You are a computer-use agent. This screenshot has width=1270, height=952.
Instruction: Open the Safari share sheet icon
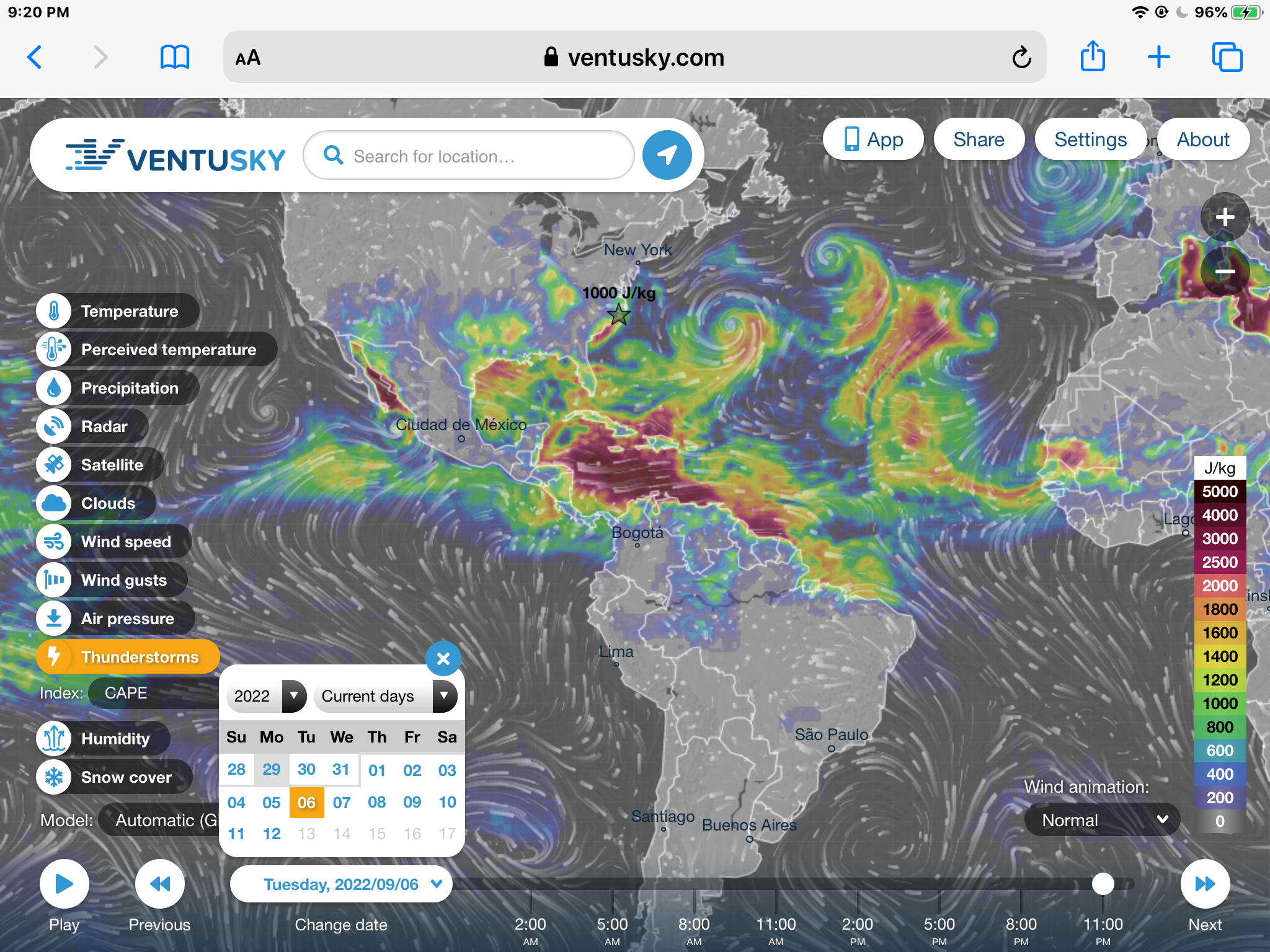click(1093, 56)
